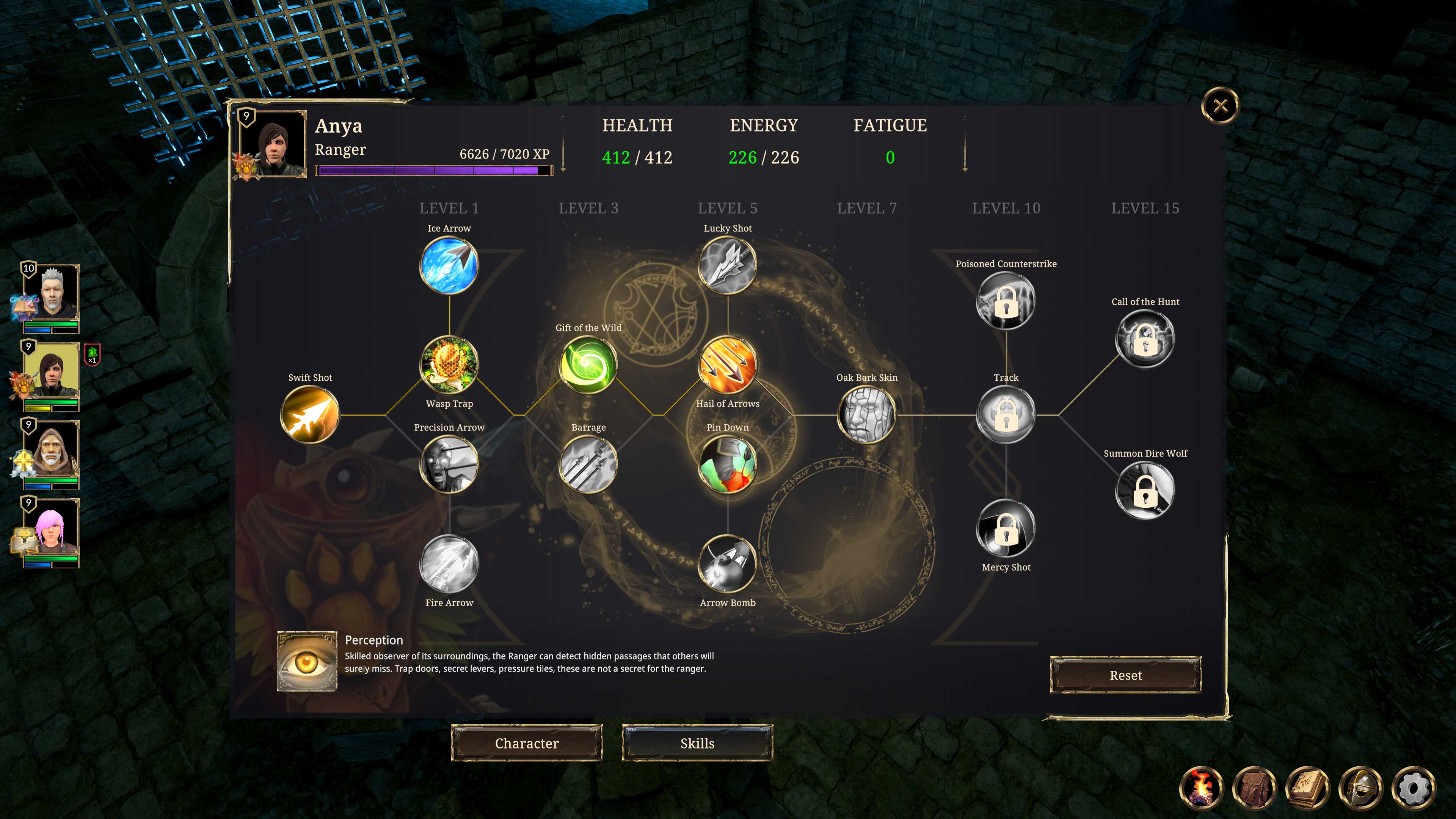Choose the Oak Bark Skin skill
Viewport: 1456px width, 819px height.
(866, 415)
